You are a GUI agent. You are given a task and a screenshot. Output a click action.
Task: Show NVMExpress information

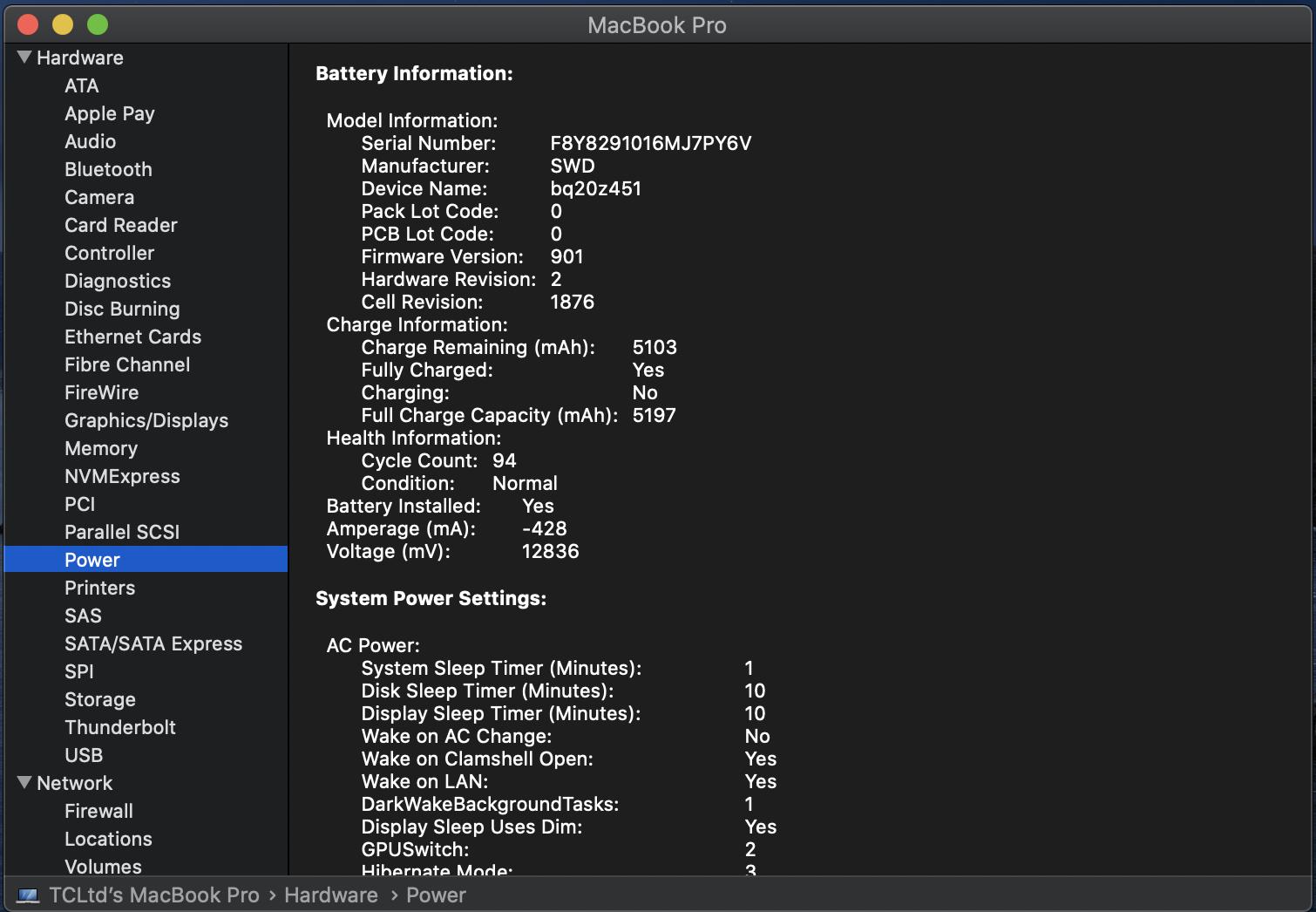pyautogui.click(x=122, y=476)
